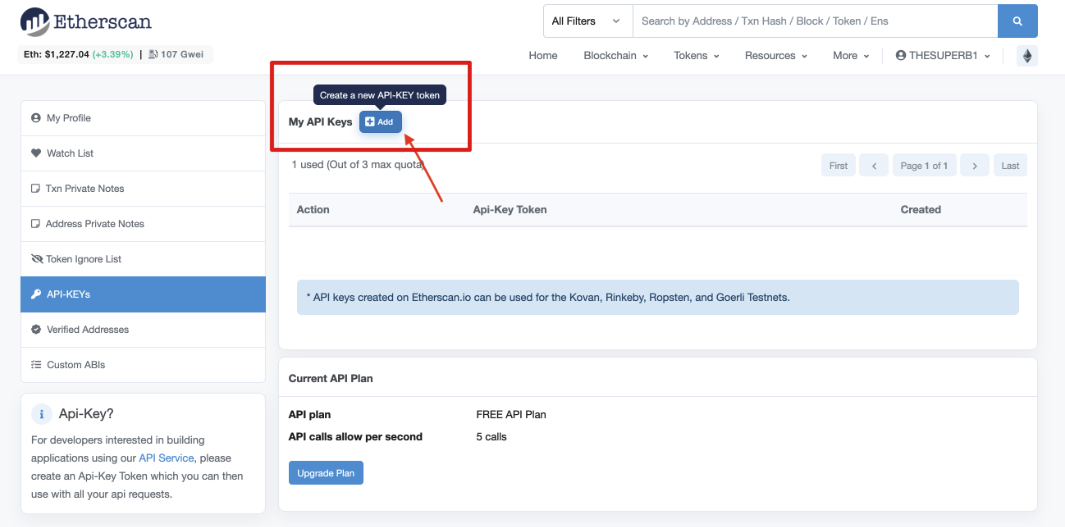Click the Token Ignore List crossed-eye icon
The width and height of the screenshot is (1065, 527).
point(37,259)
